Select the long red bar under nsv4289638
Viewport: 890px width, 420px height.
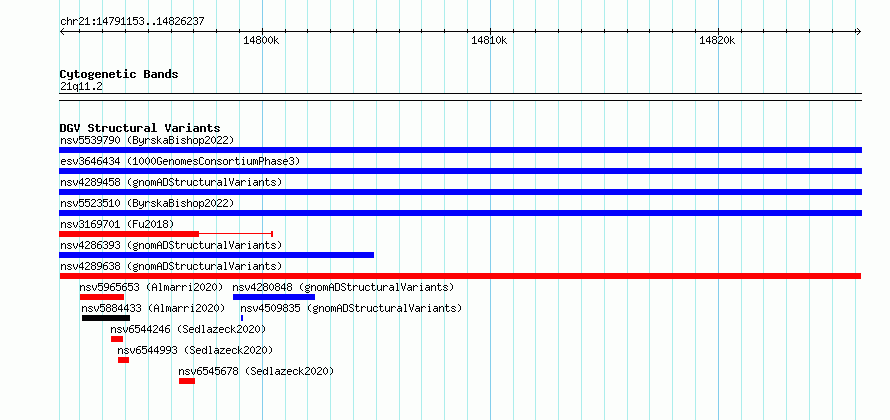pos(460,276)
